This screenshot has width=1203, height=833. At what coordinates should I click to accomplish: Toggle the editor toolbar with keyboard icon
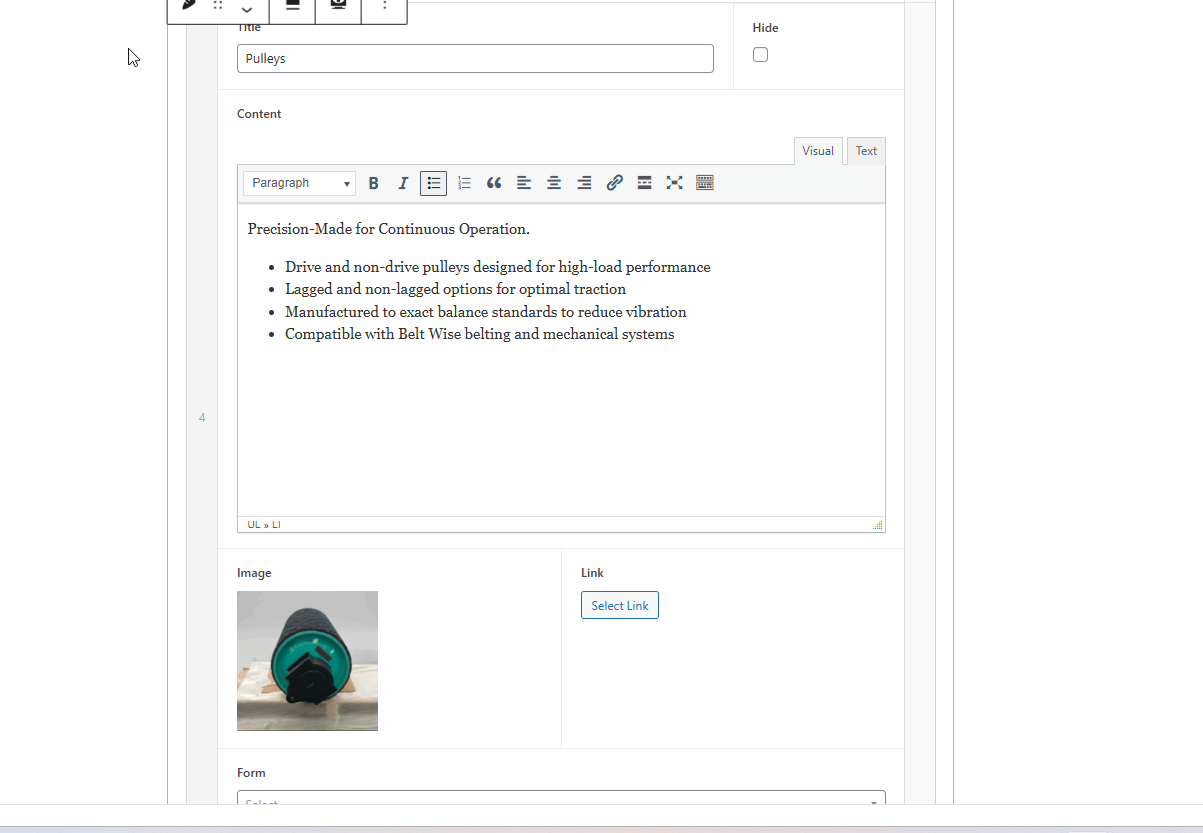705,183
